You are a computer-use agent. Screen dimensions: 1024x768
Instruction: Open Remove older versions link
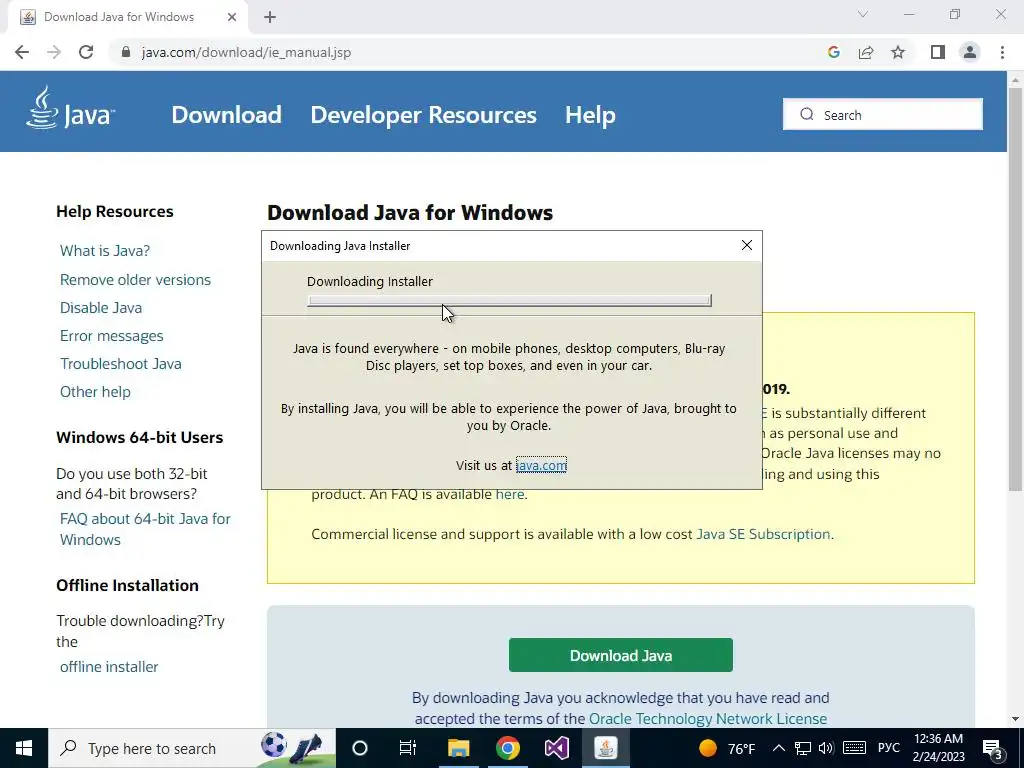(x=135, y=280)
